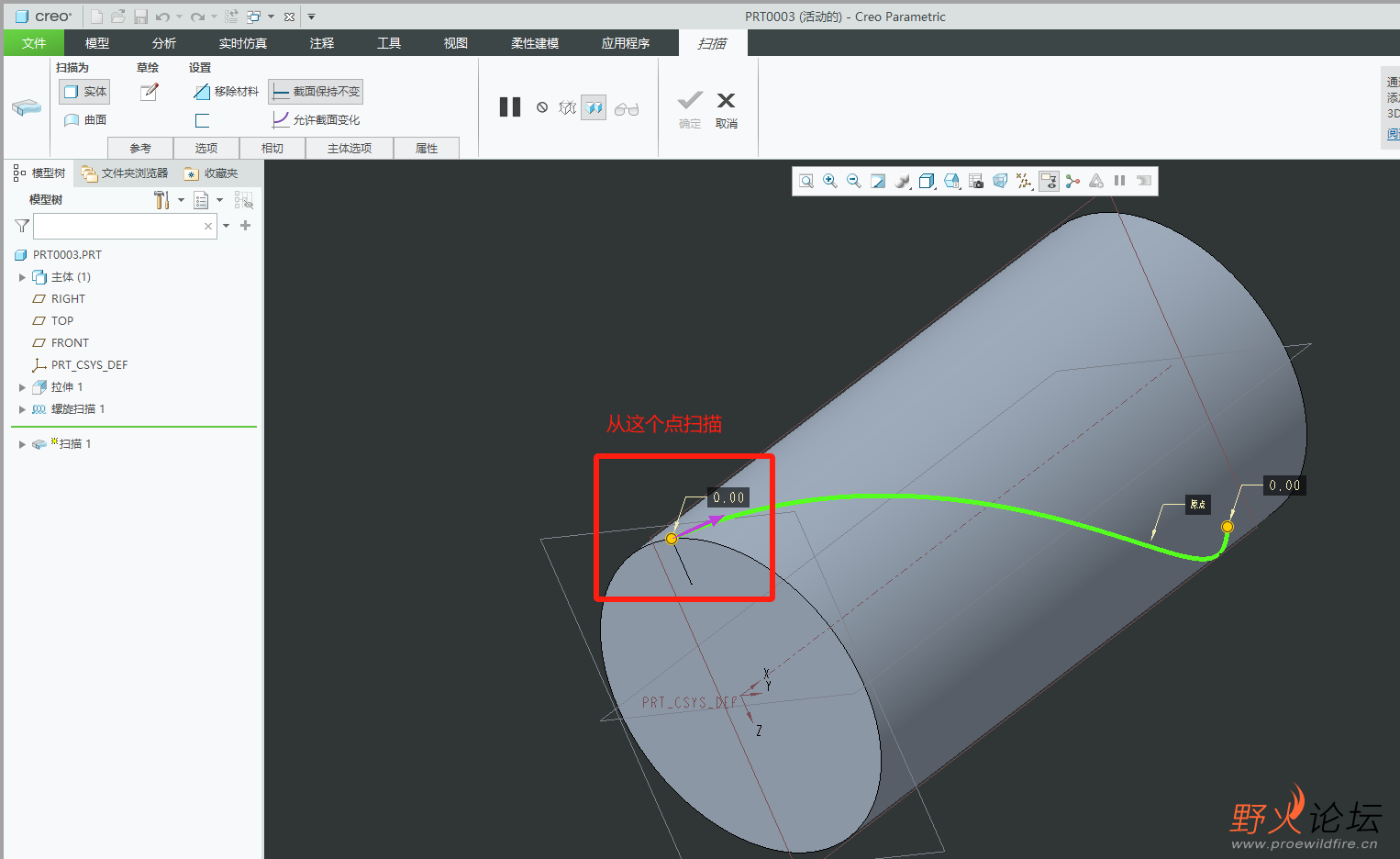1400x859 pixels.
Task: Click the Regenerate icon in quick access bar
Action: pyautogui.click(x=231, y=17)
